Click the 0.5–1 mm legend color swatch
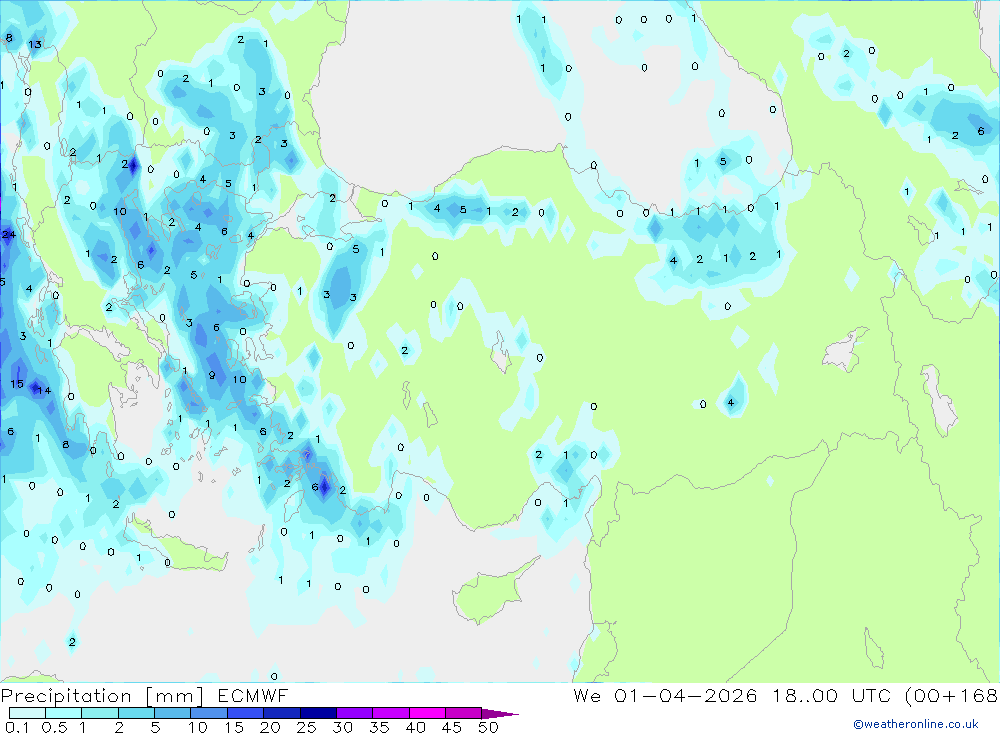1000x733 pixels. pyautogui.click(x=63, y=713)
